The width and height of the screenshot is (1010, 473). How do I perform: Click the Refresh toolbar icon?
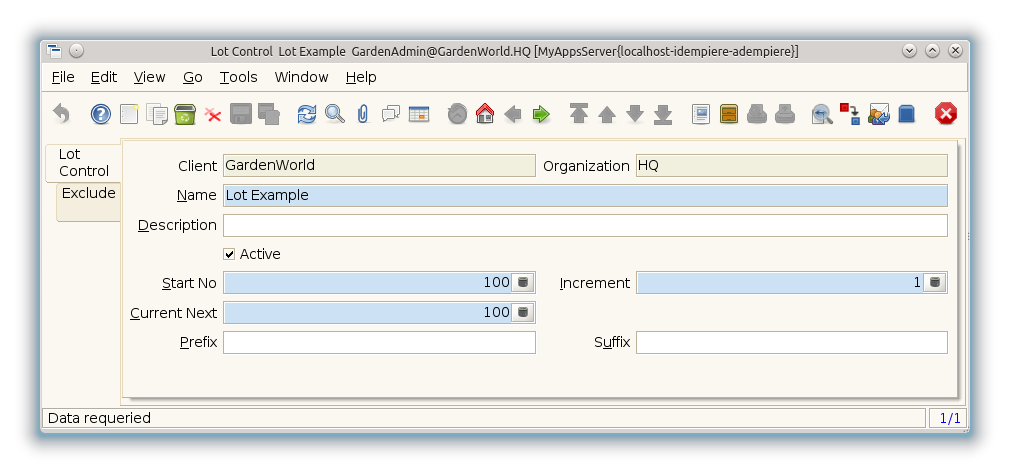(x=307, y=114)
